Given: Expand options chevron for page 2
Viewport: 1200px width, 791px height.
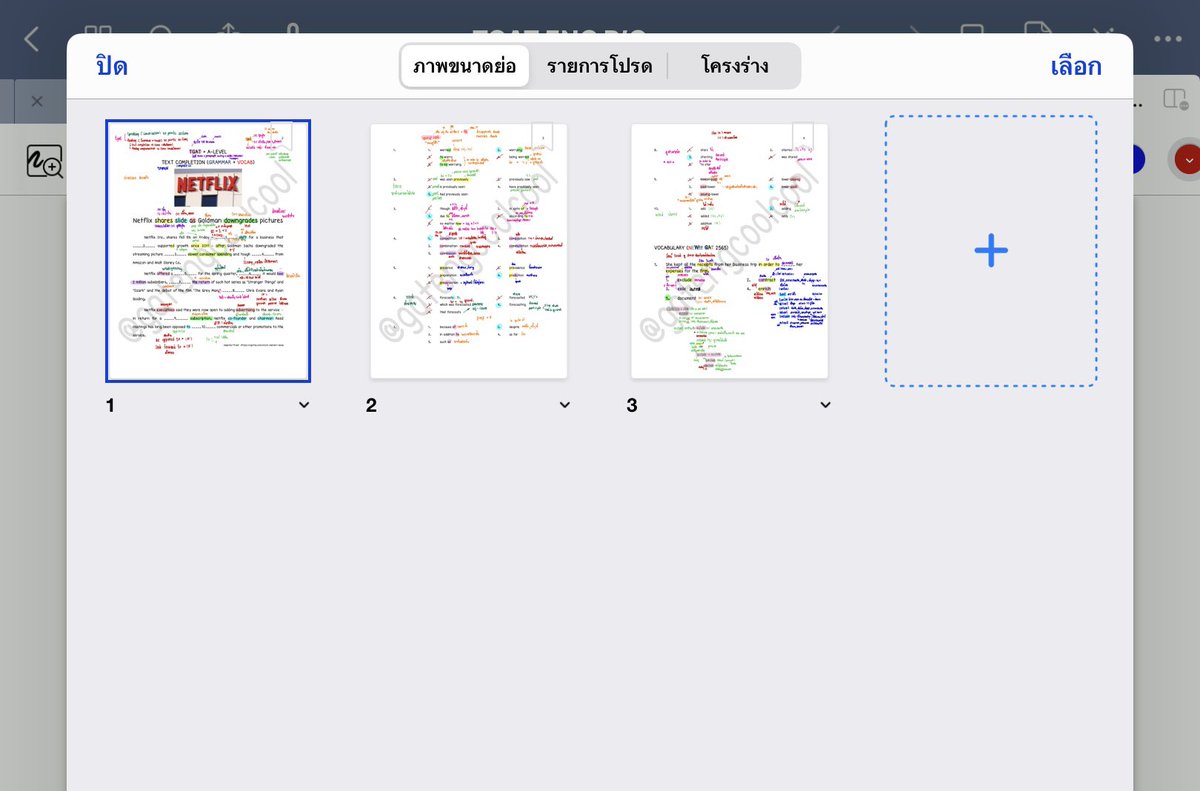Looking at the screenshot, I should pos(565,405).
